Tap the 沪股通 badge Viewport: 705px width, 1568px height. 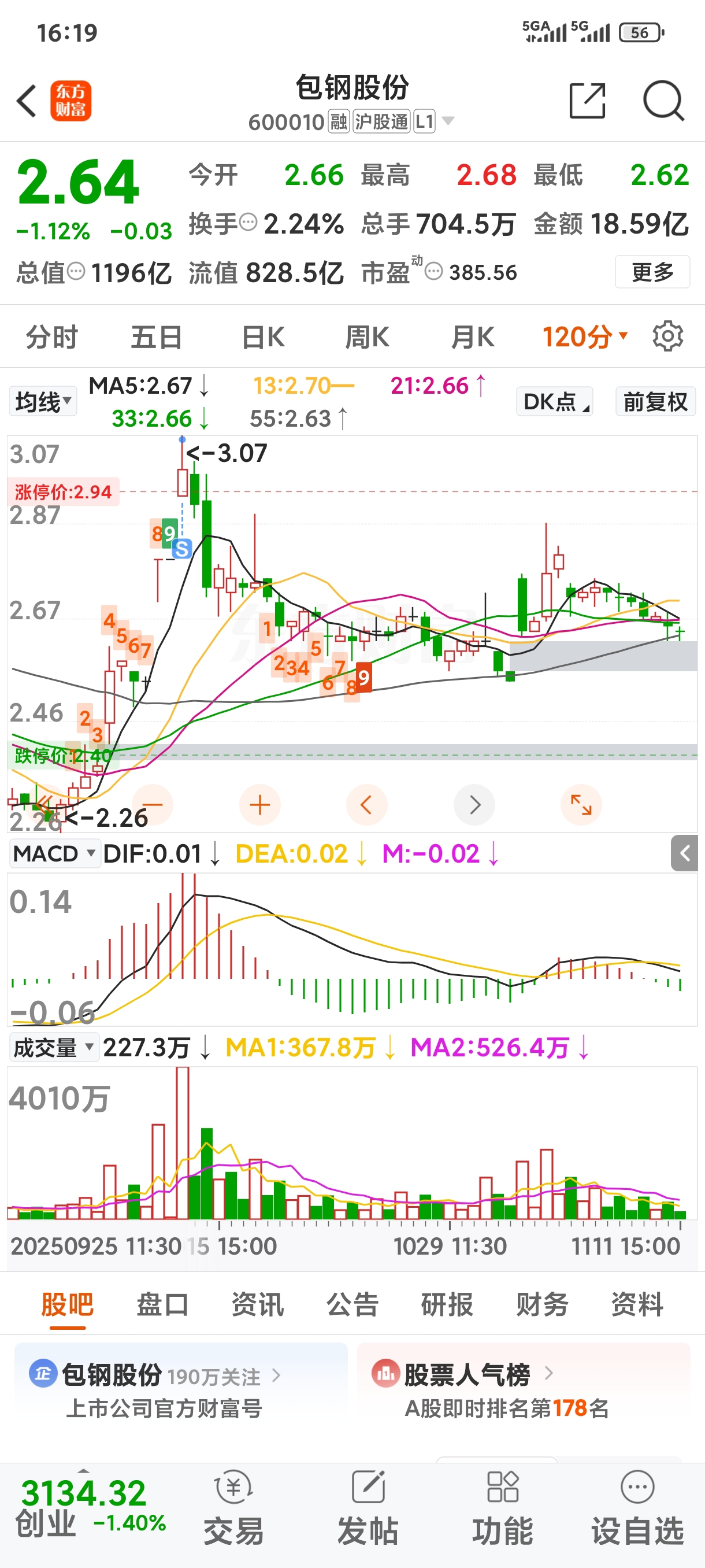(x=381, y=122)
